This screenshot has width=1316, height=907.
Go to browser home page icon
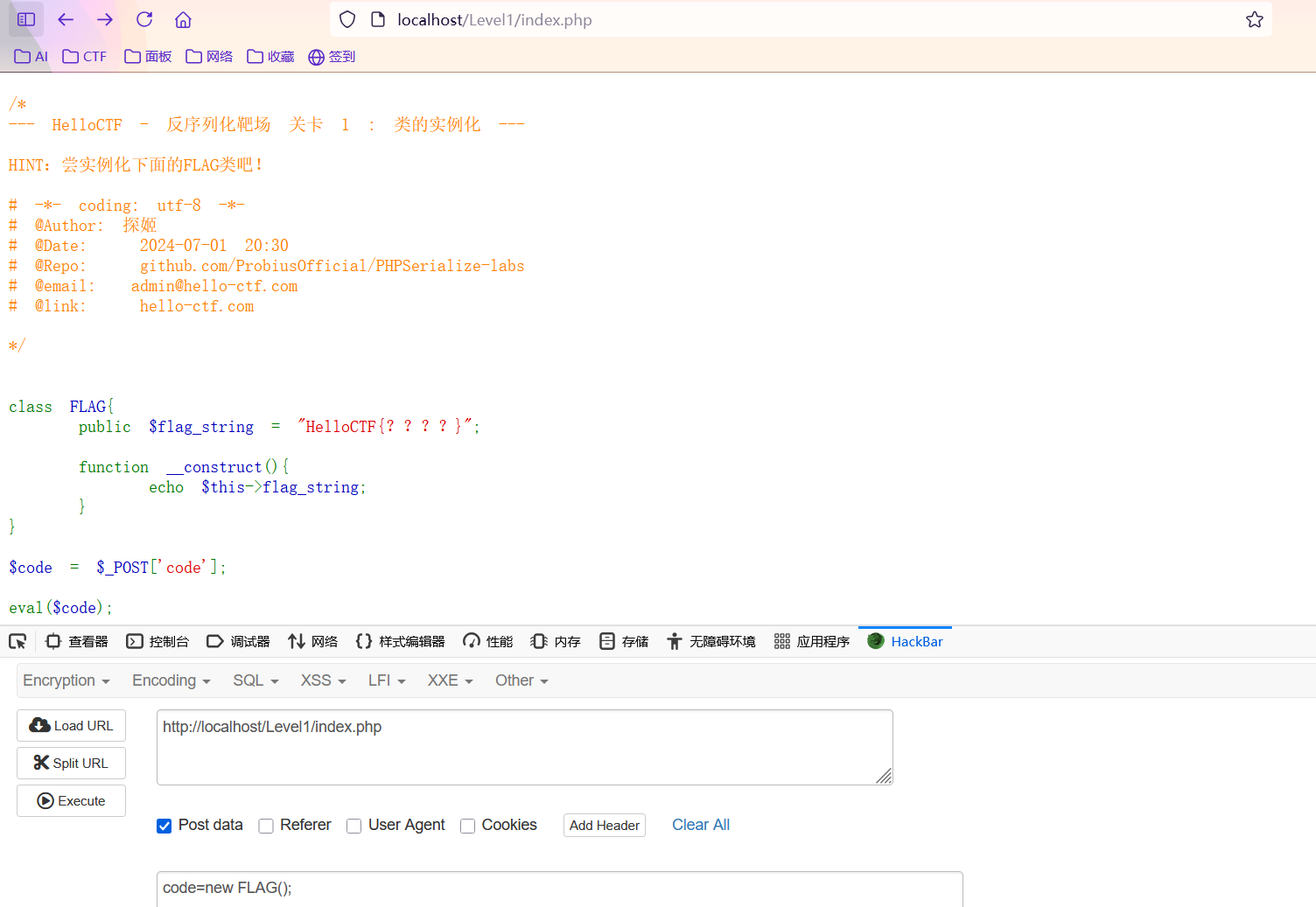[183, 19]
